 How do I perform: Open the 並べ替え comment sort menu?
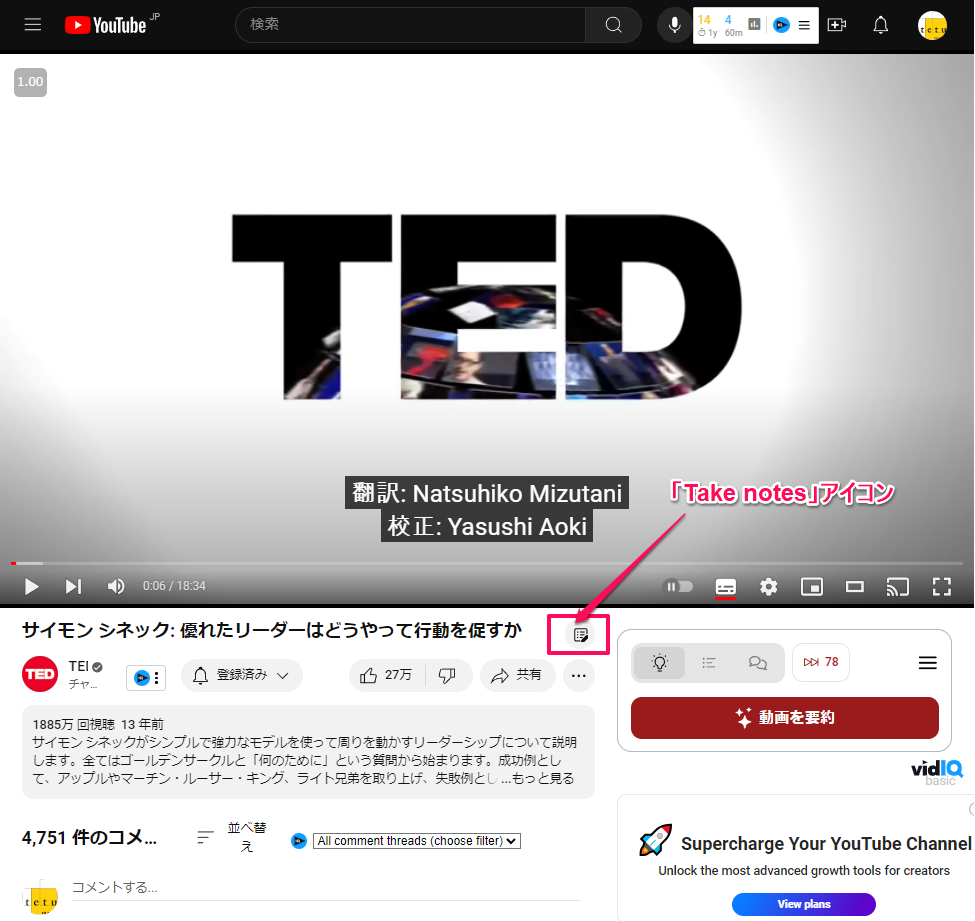point(232,837)
